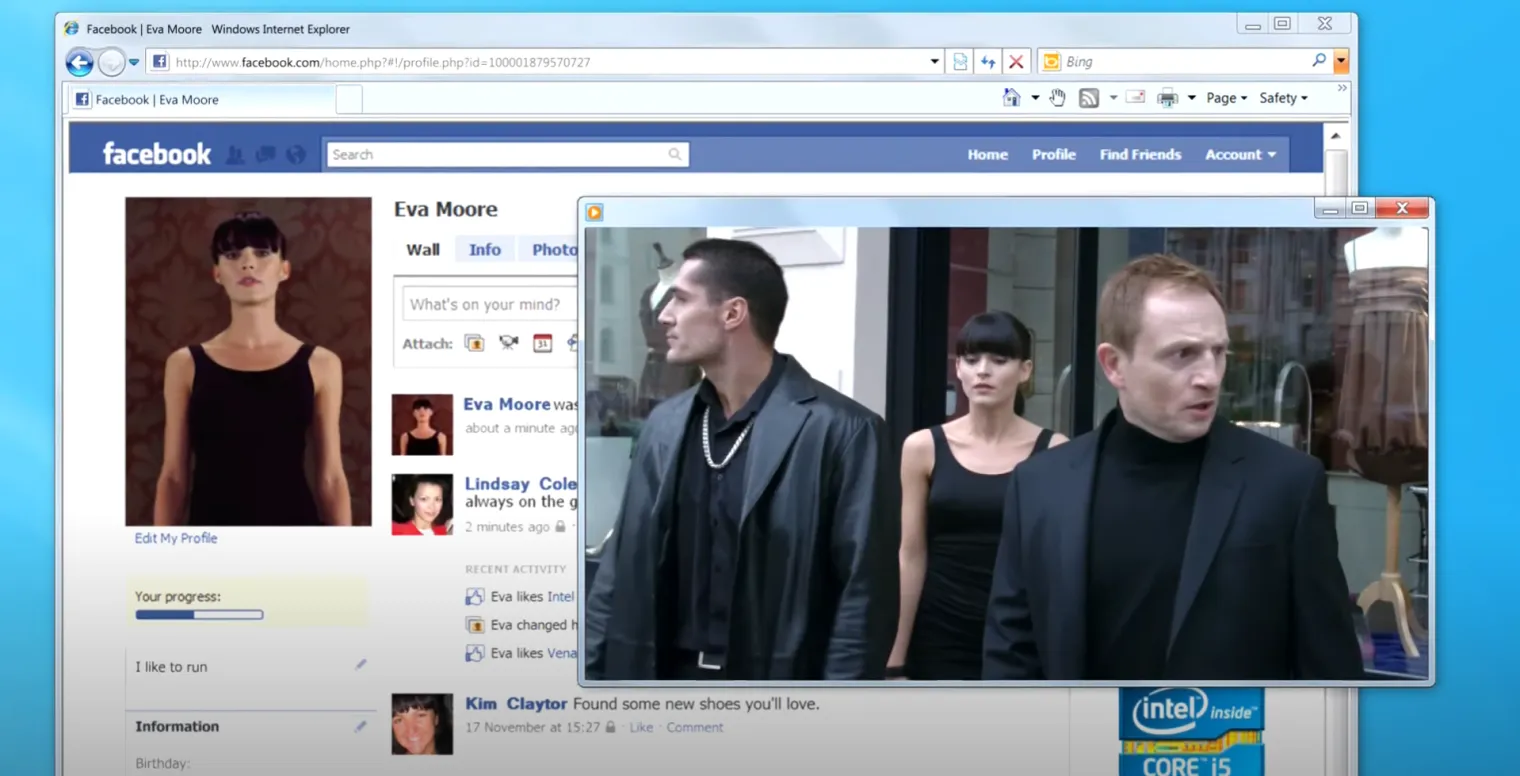Click the Information section pencil icon
1520x776 pixels.
tap(360, 727)
